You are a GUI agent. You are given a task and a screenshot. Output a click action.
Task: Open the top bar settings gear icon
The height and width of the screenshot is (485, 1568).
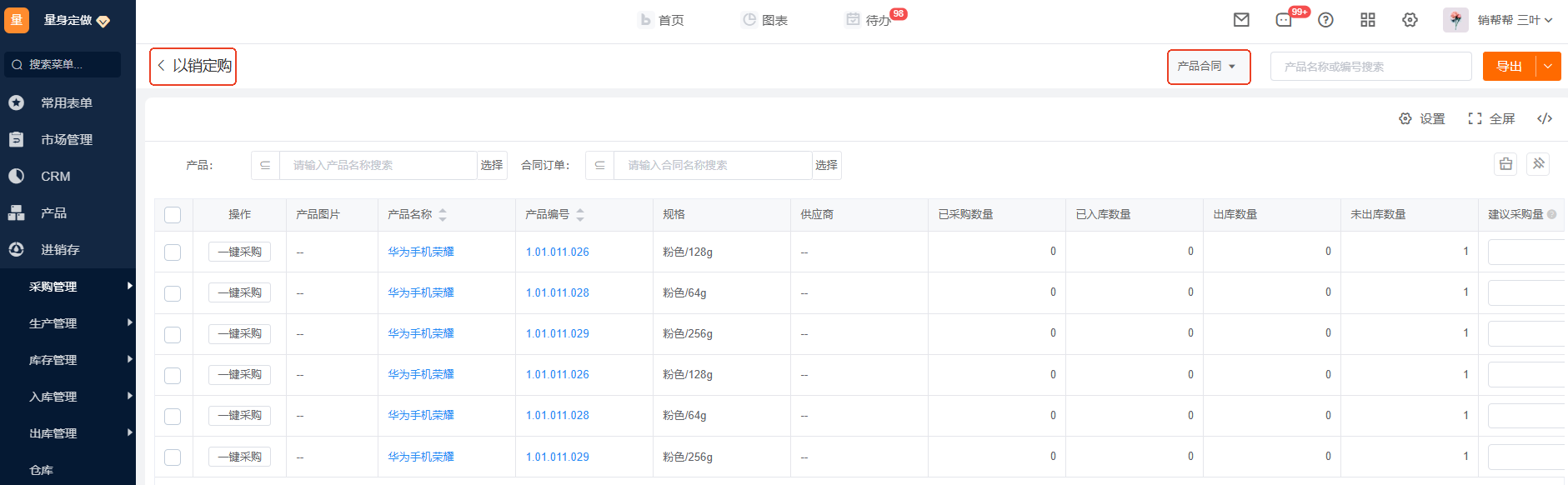tap(1410, 20)
